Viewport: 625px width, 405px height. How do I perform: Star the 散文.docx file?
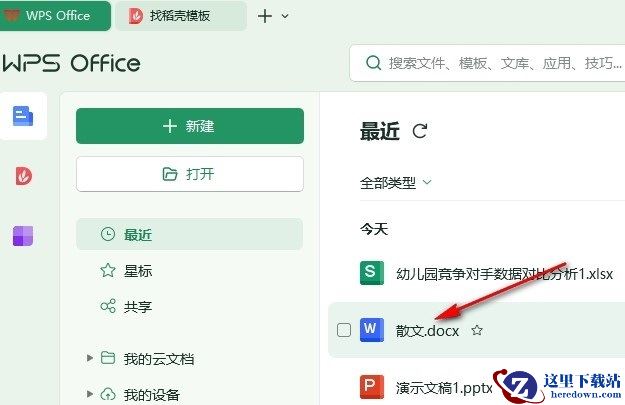(x=477, y=330)
